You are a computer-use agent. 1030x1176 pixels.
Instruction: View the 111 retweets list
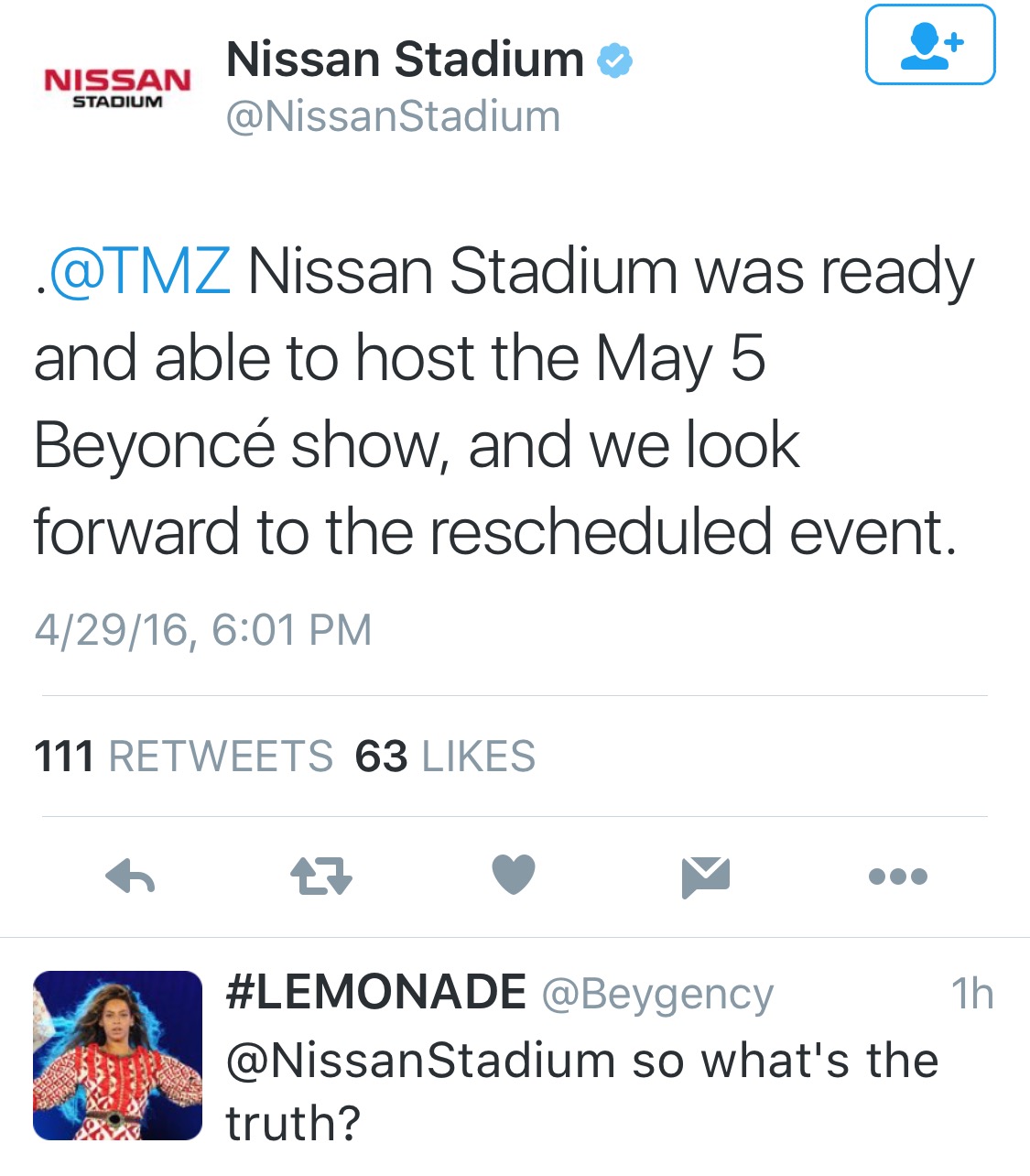coord(183,757)
